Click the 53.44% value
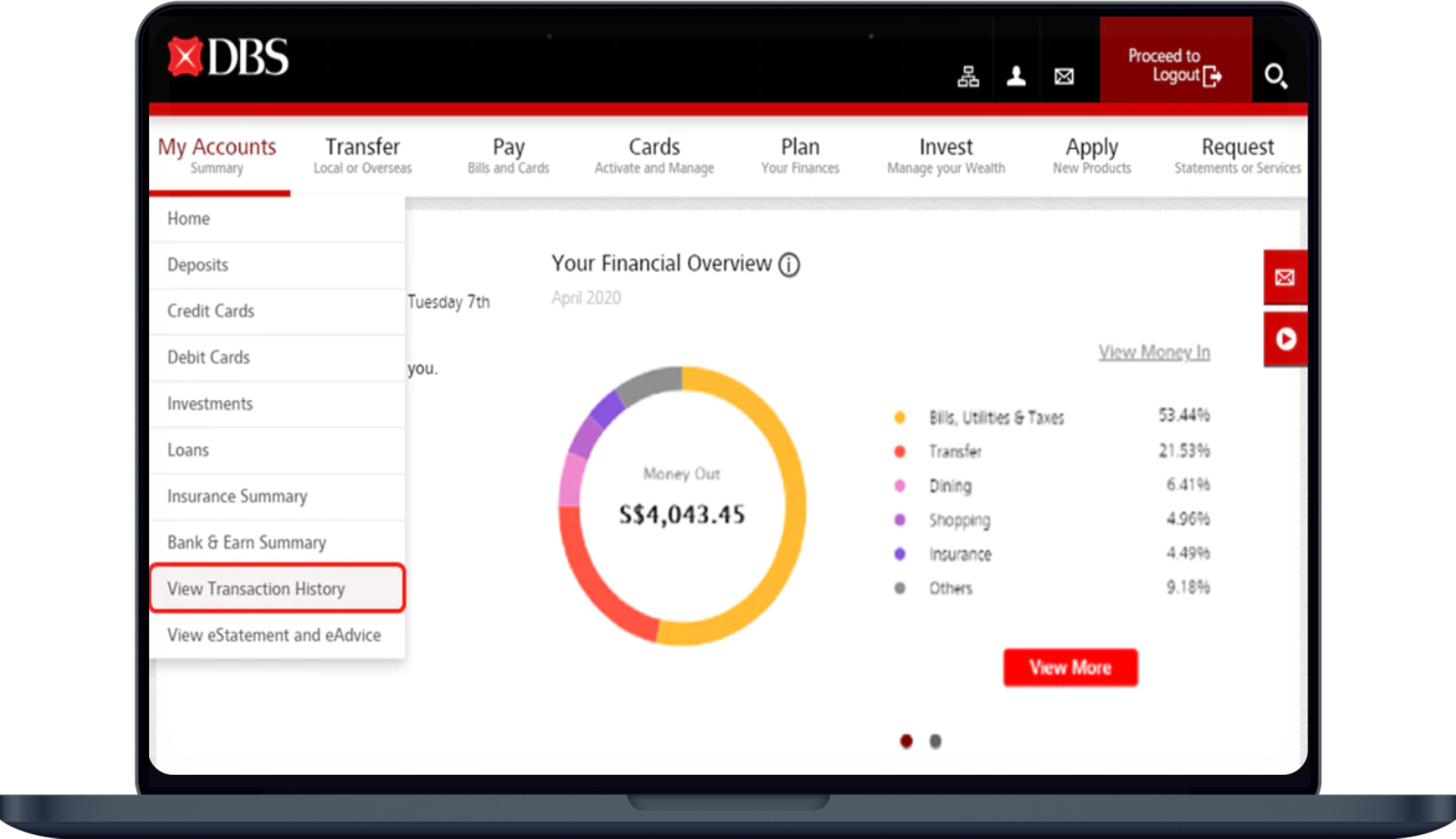This screenshot has width=1456, height=839. pos(1184,415)
